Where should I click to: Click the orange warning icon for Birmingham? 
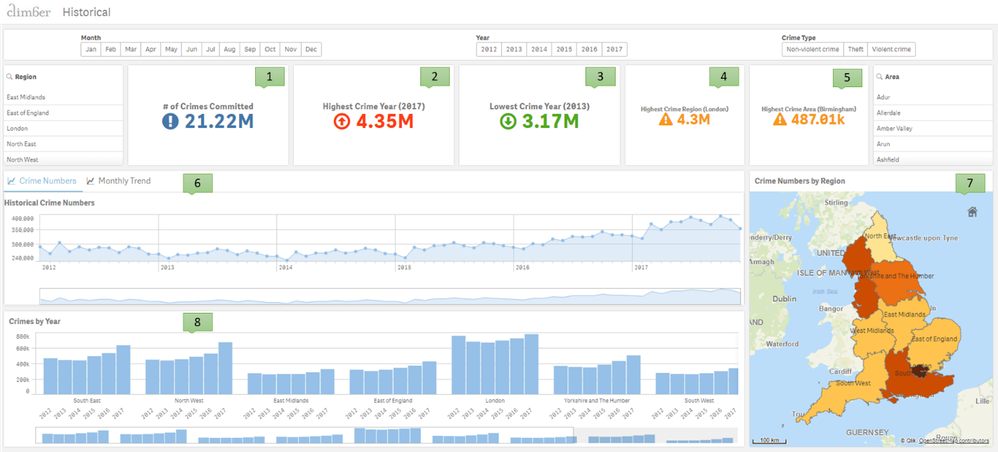(780, 119)
